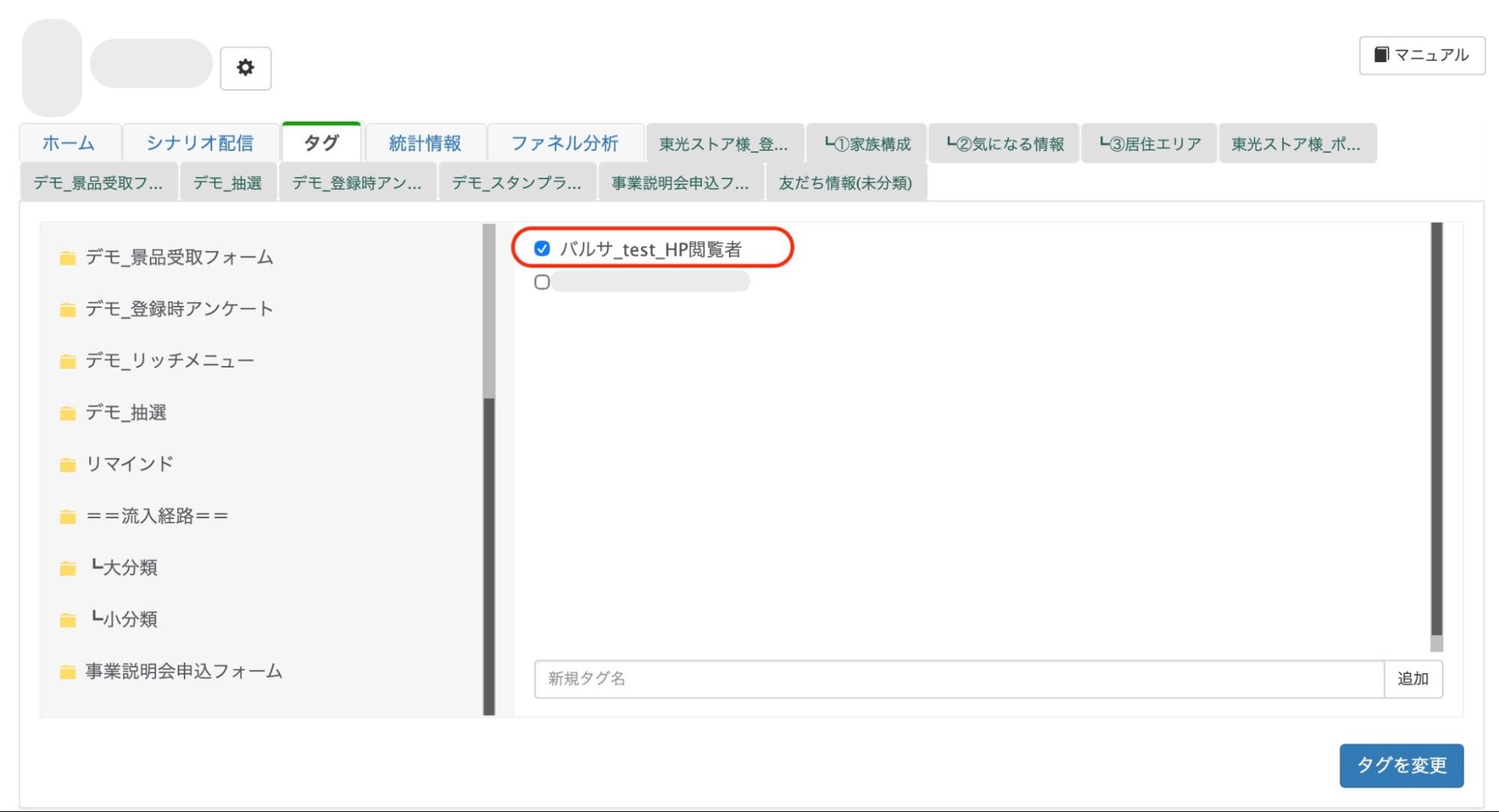Open the ==流入経路== folder icon
The image size is (1499, 812).
(68, 515)
